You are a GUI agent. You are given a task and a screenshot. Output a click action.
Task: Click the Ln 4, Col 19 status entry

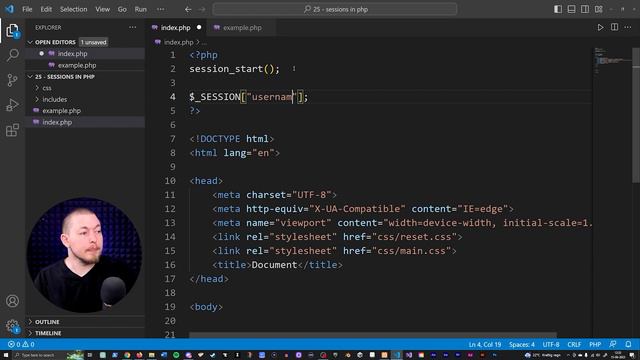(x=484, y=344)
